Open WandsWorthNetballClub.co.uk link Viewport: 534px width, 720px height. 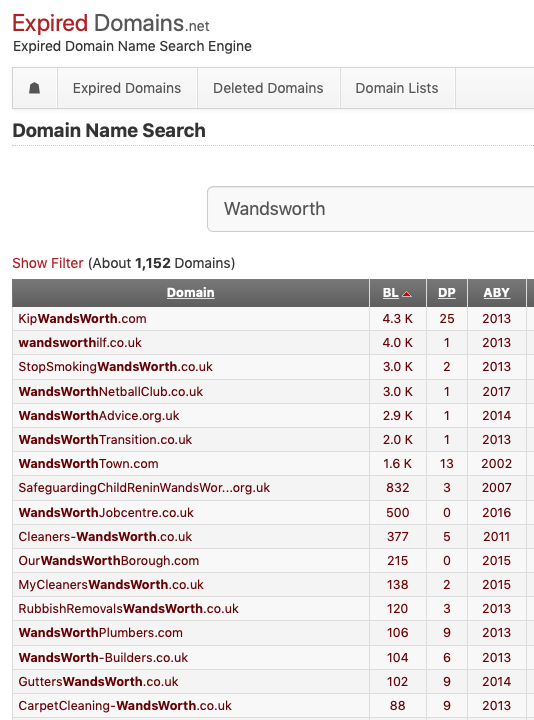click(111, 392)
